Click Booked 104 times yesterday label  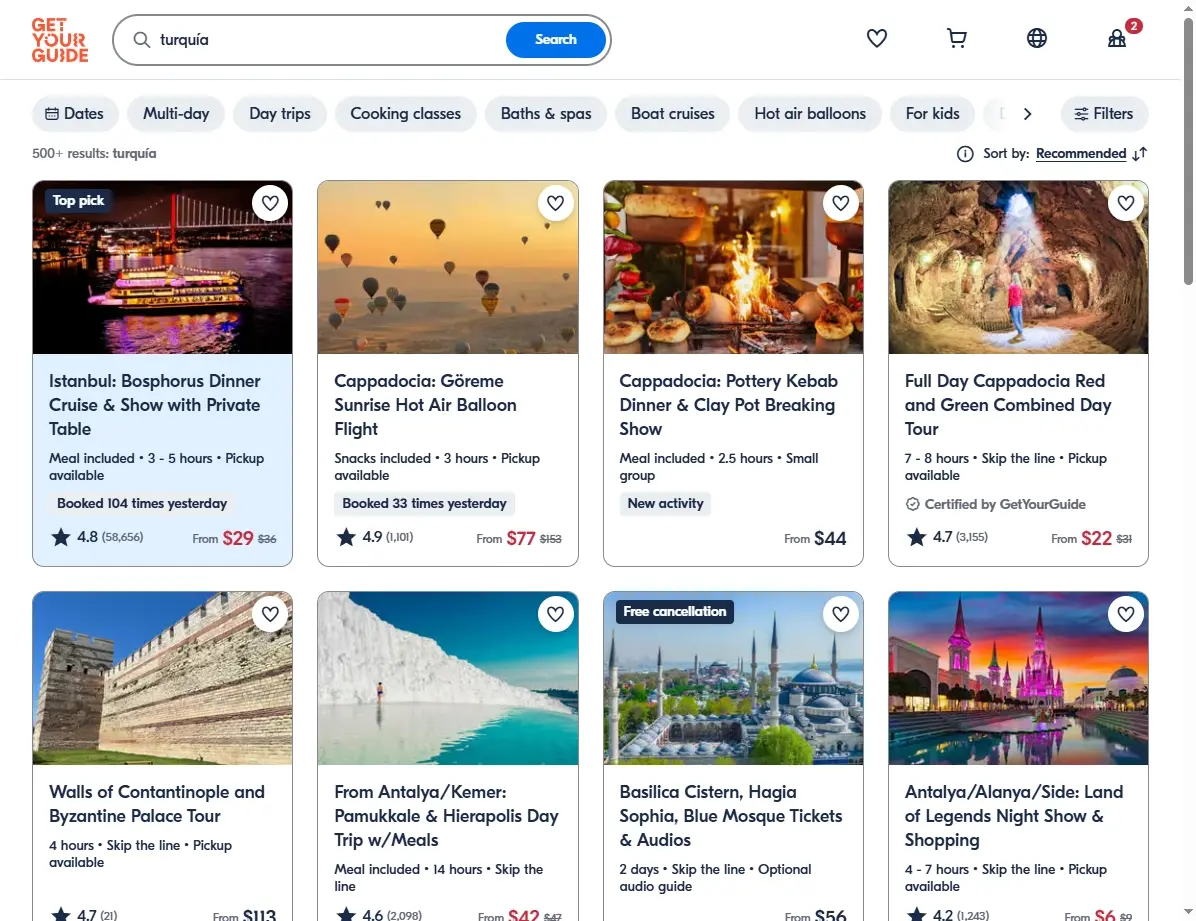[142, 504]
